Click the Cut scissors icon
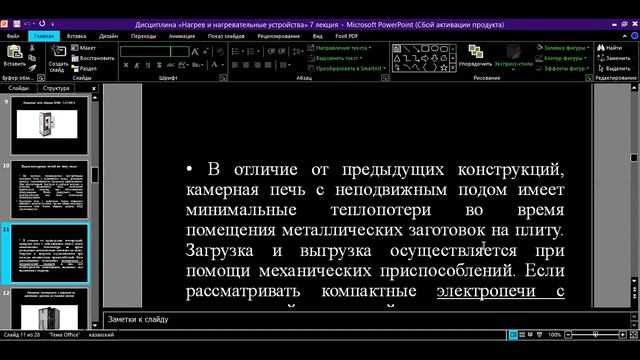This screenshot has width=640, height=360. (x=32, y=48)
